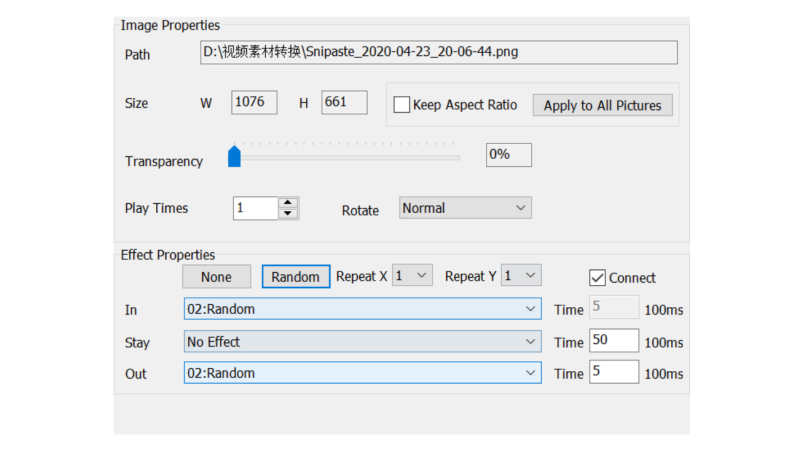Open the Repeat X dropdown

pyautogui.click(x=412, y=276)
